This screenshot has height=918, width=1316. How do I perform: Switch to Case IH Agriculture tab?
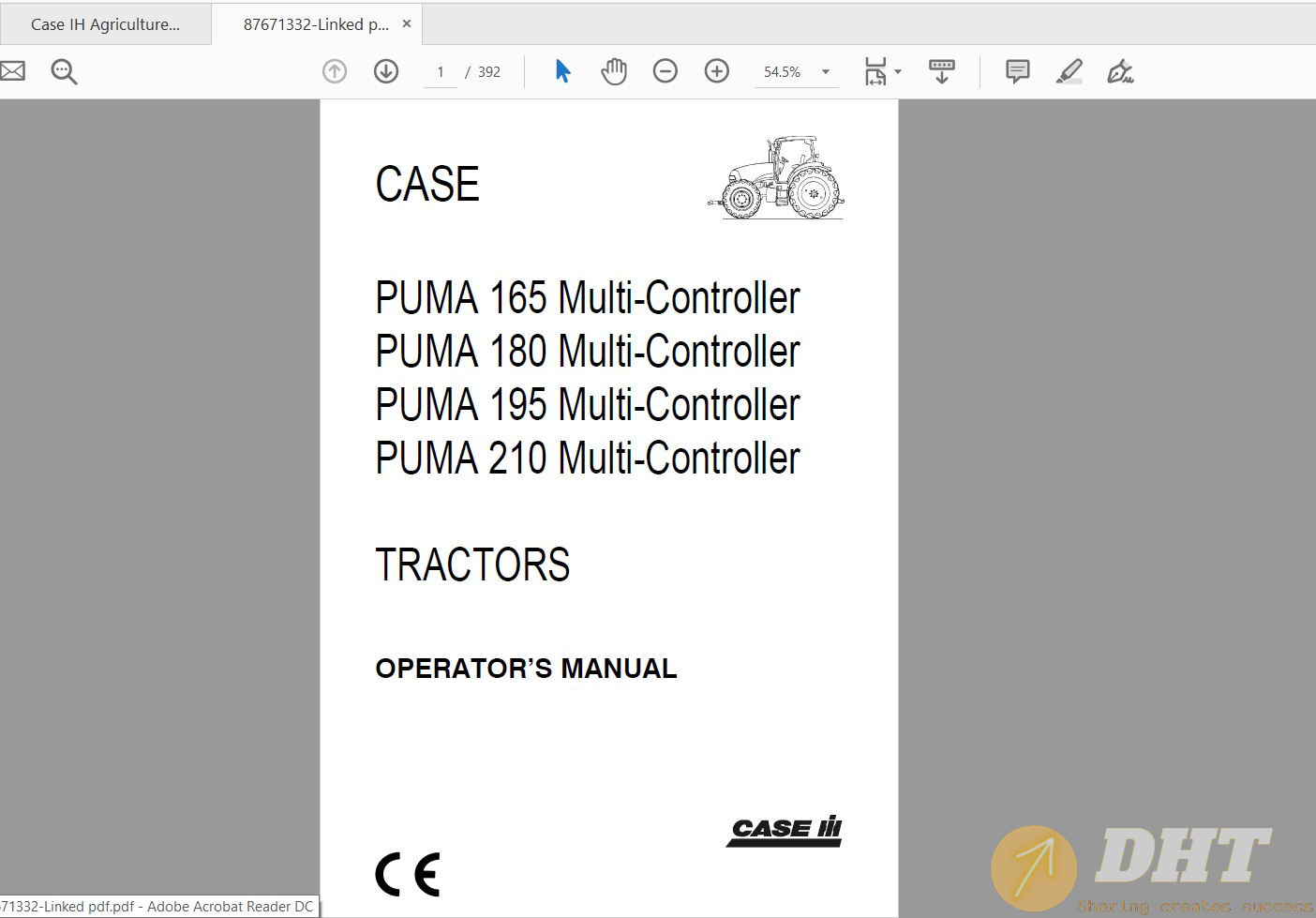[105, 24]
